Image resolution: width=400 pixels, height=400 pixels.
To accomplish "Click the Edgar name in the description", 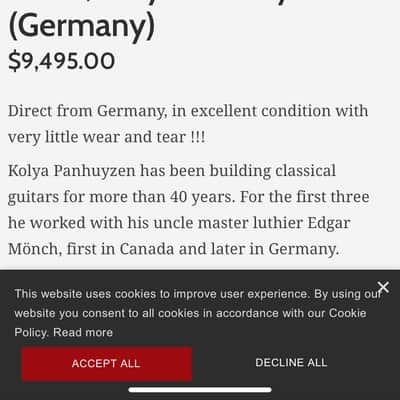I will point(329,223).
